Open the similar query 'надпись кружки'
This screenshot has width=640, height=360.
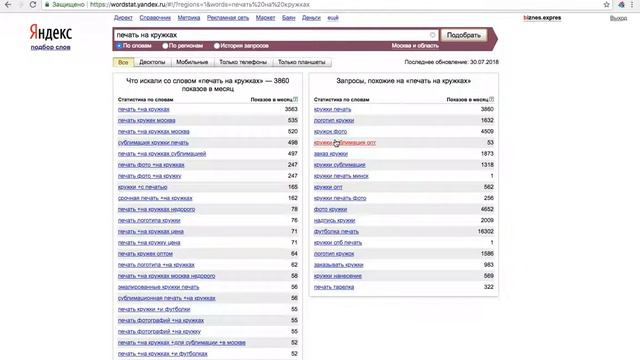(x=334, y=220)
